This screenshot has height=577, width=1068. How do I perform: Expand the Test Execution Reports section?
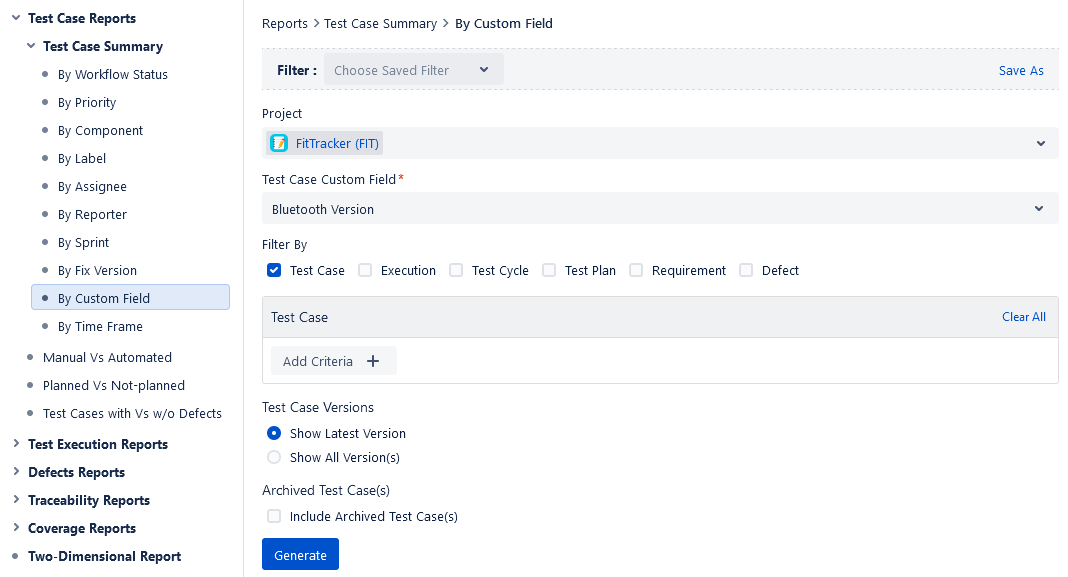pyautogui.click(x=14, y=444)
